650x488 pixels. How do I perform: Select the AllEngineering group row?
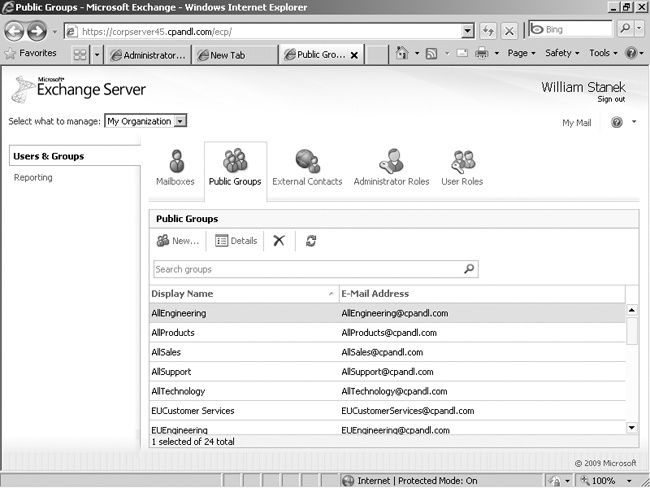[x=387, y=313]
